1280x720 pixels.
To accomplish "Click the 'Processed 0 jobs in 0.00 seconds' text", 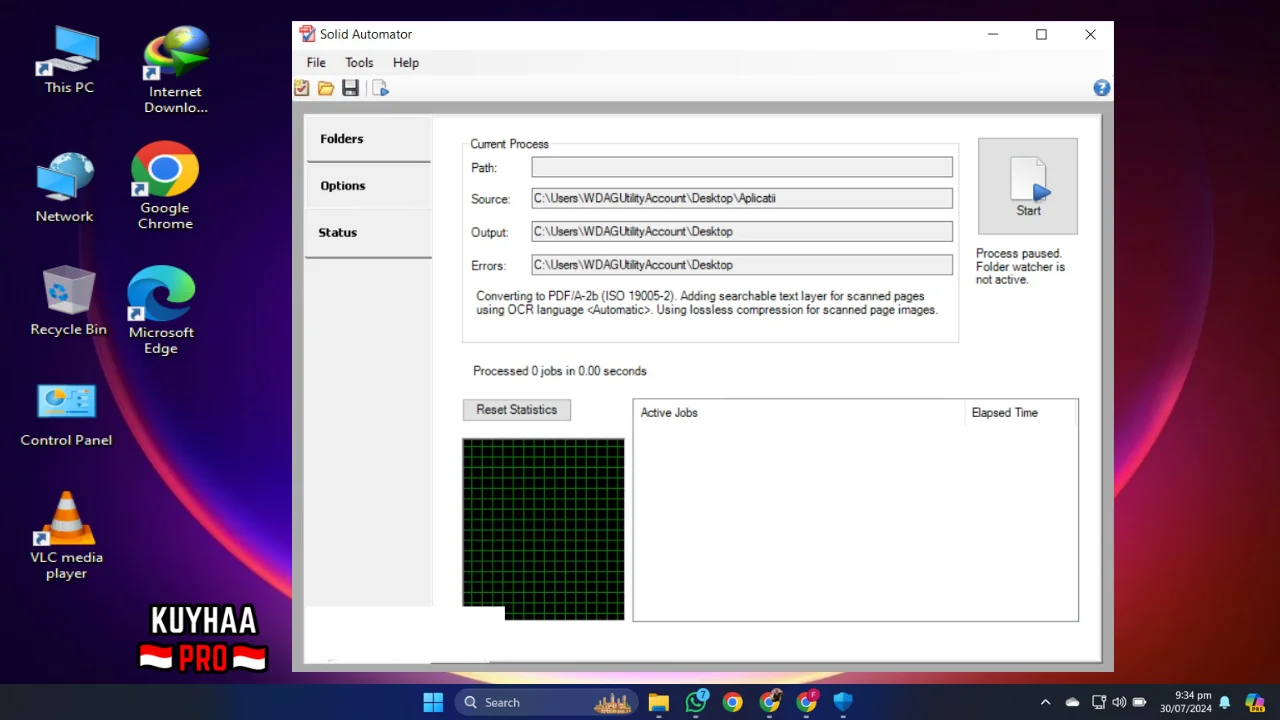I will click(x=560, y=371).
